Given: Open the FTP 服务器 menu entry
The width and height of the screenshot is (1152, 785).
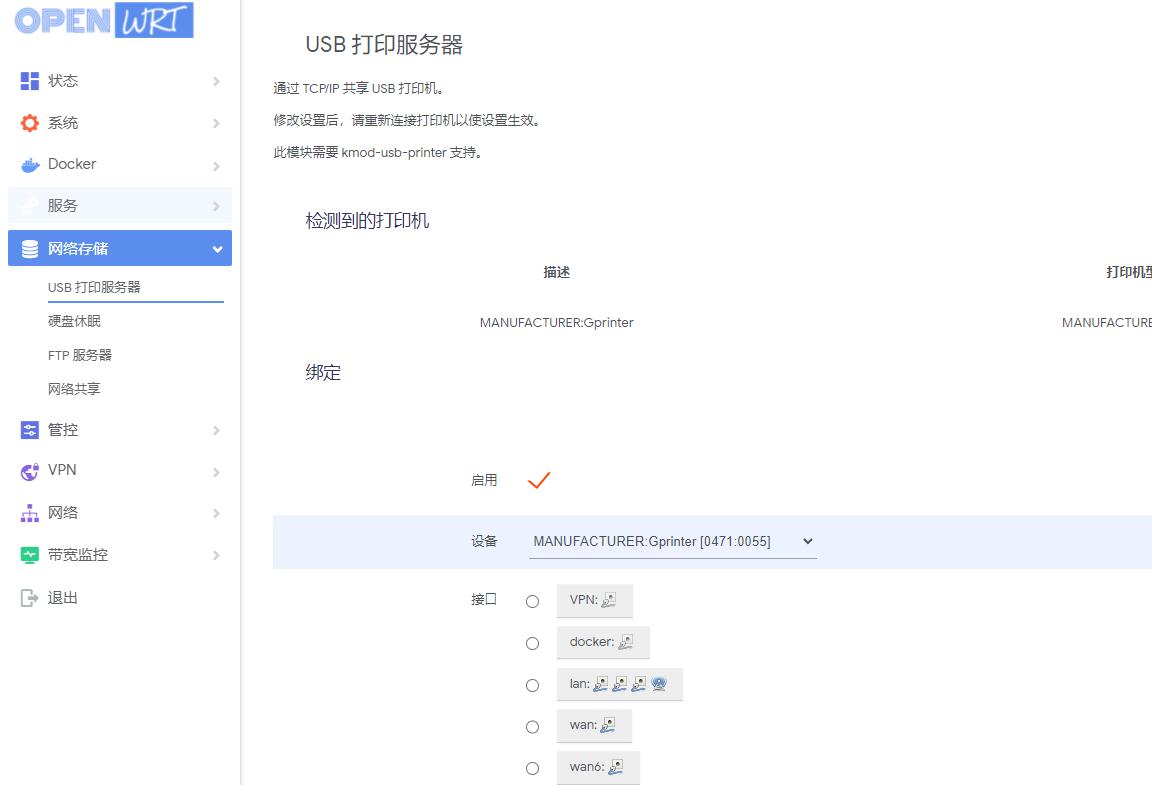Looking at the screenshot, I should click(x=80, y=354).
